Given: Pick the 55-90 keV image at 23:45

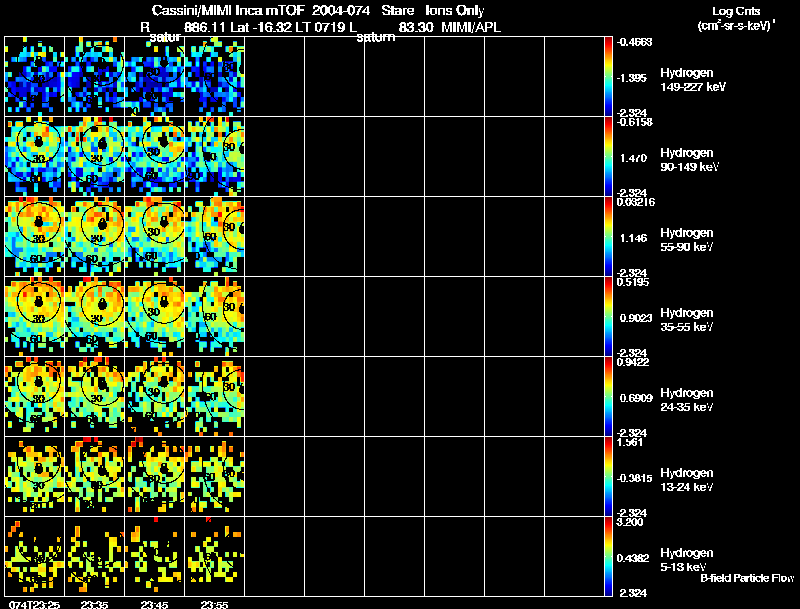Looking at the screenshot, I should pos(155,237).
